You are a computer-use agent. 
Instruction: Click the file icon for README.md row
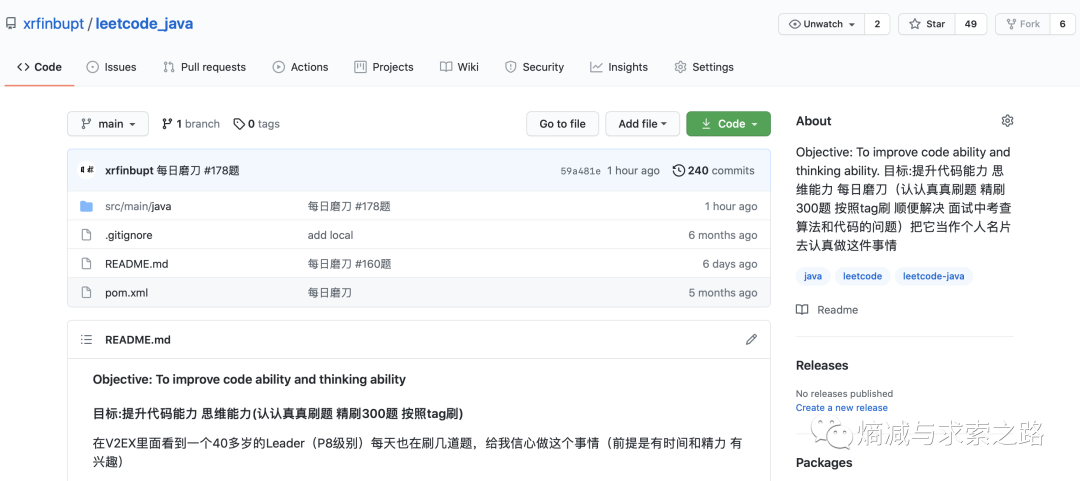click(86, 264)
